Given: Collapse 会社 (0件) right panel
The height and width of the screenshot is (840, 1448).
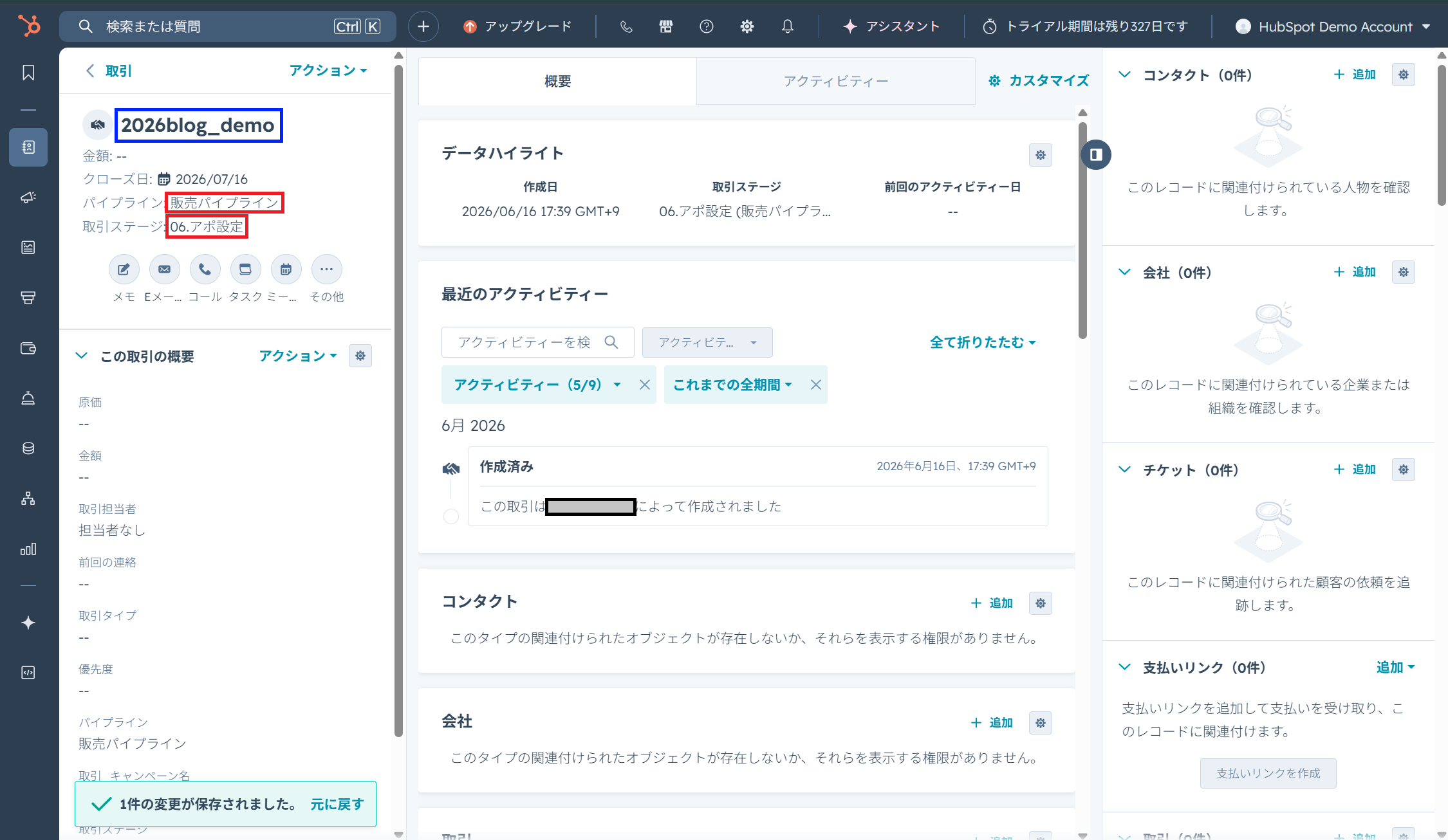Looking at the screenshot, I should click(x=1125, y=272).
